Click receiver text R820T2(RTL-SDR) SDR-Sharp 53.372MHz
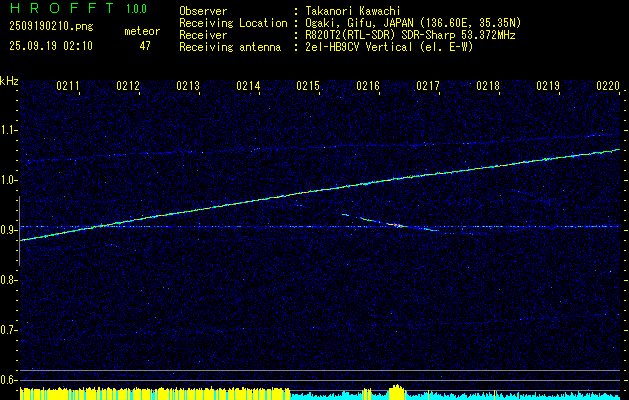629x400 pixels. (x=410, y=35)
